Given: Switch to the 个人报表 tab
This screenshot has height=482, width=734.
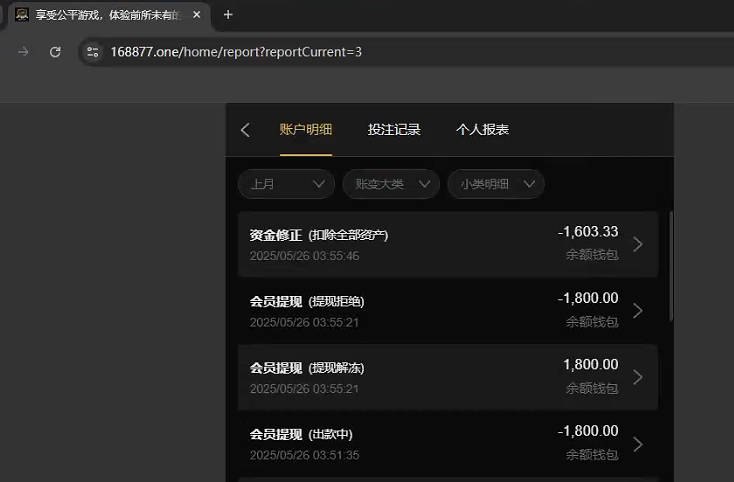Looking at the screenshot, I should [x=483, y=130].
